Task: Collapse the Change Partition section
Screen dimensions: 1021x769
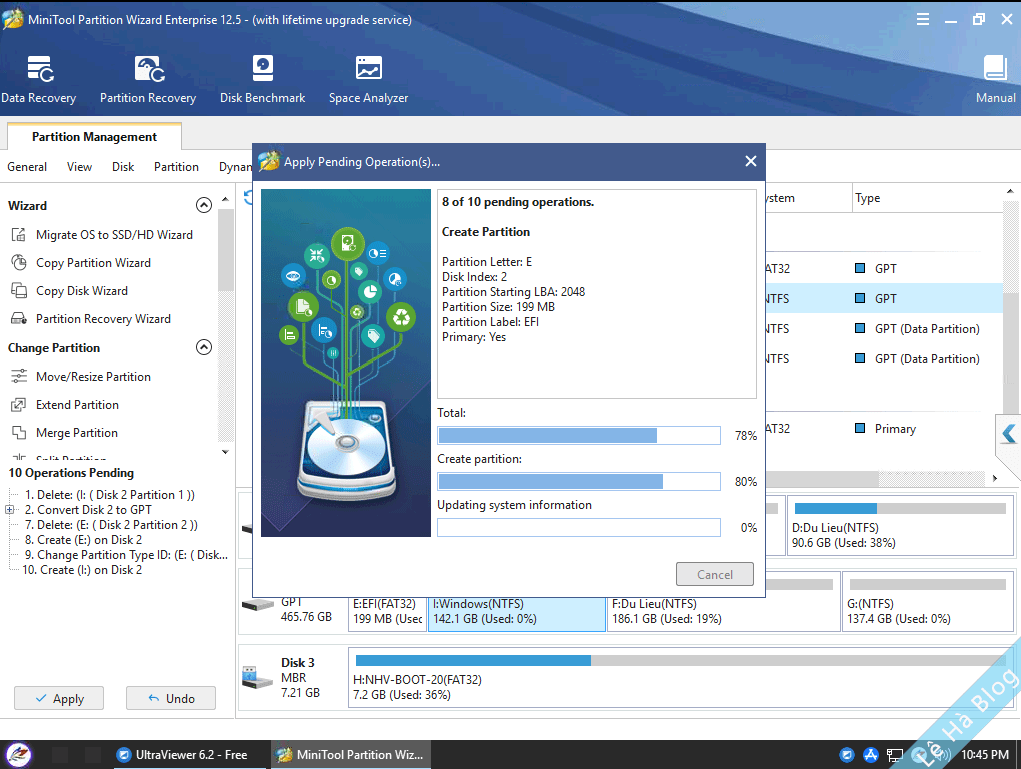Action: pos(204,347)
